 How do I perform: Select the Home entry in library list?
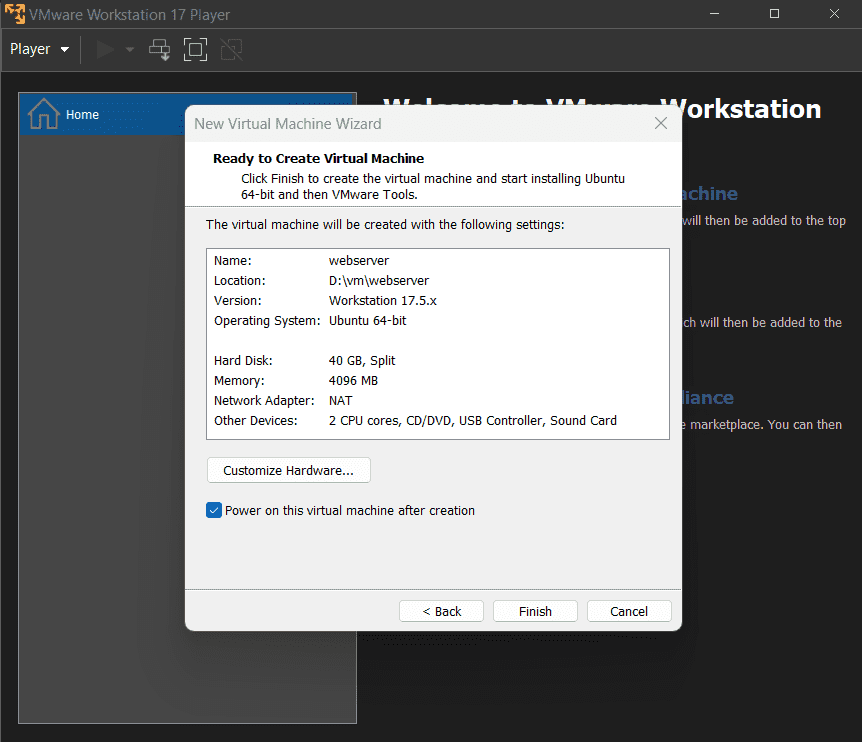[82, 115]
